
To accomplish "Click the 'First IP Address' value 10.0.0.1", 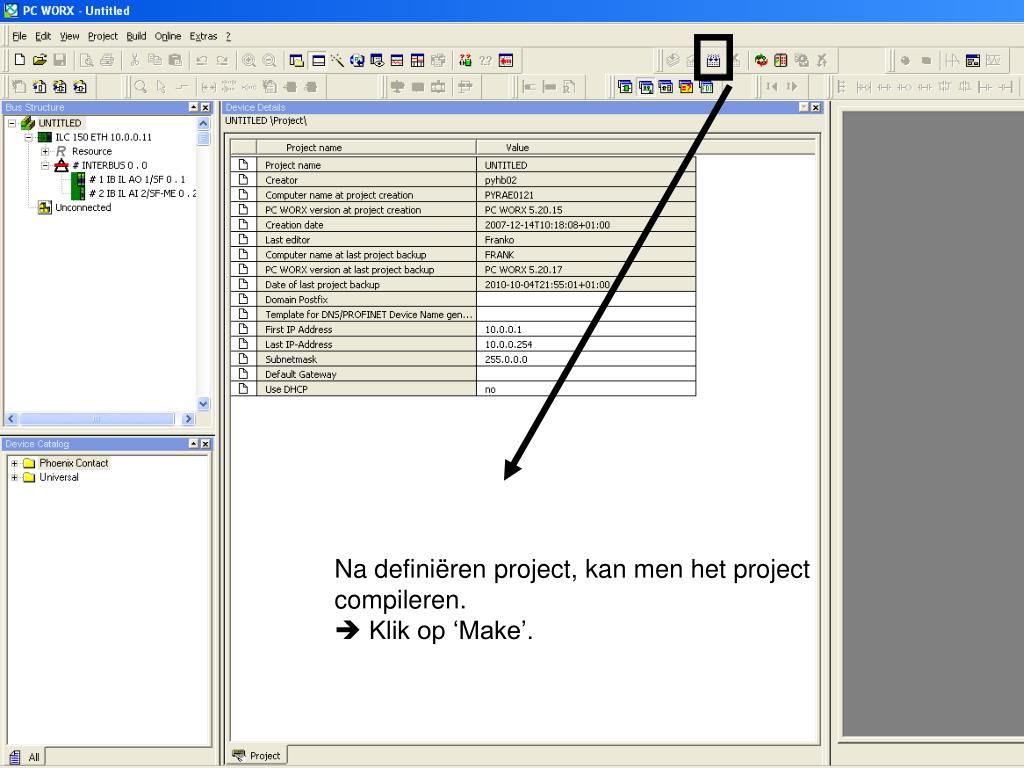I will click(586, 329).
